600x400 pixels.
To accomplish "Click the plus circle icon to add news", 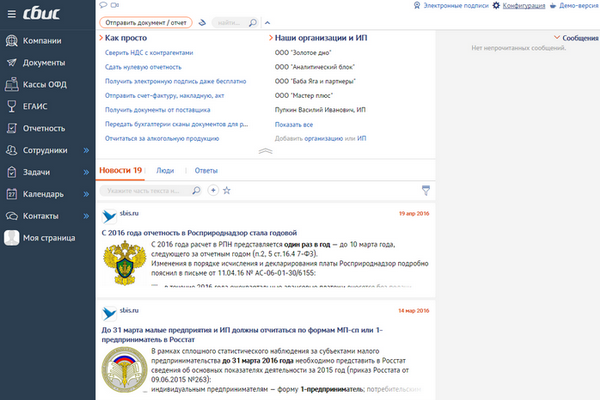I will point(213,190).
